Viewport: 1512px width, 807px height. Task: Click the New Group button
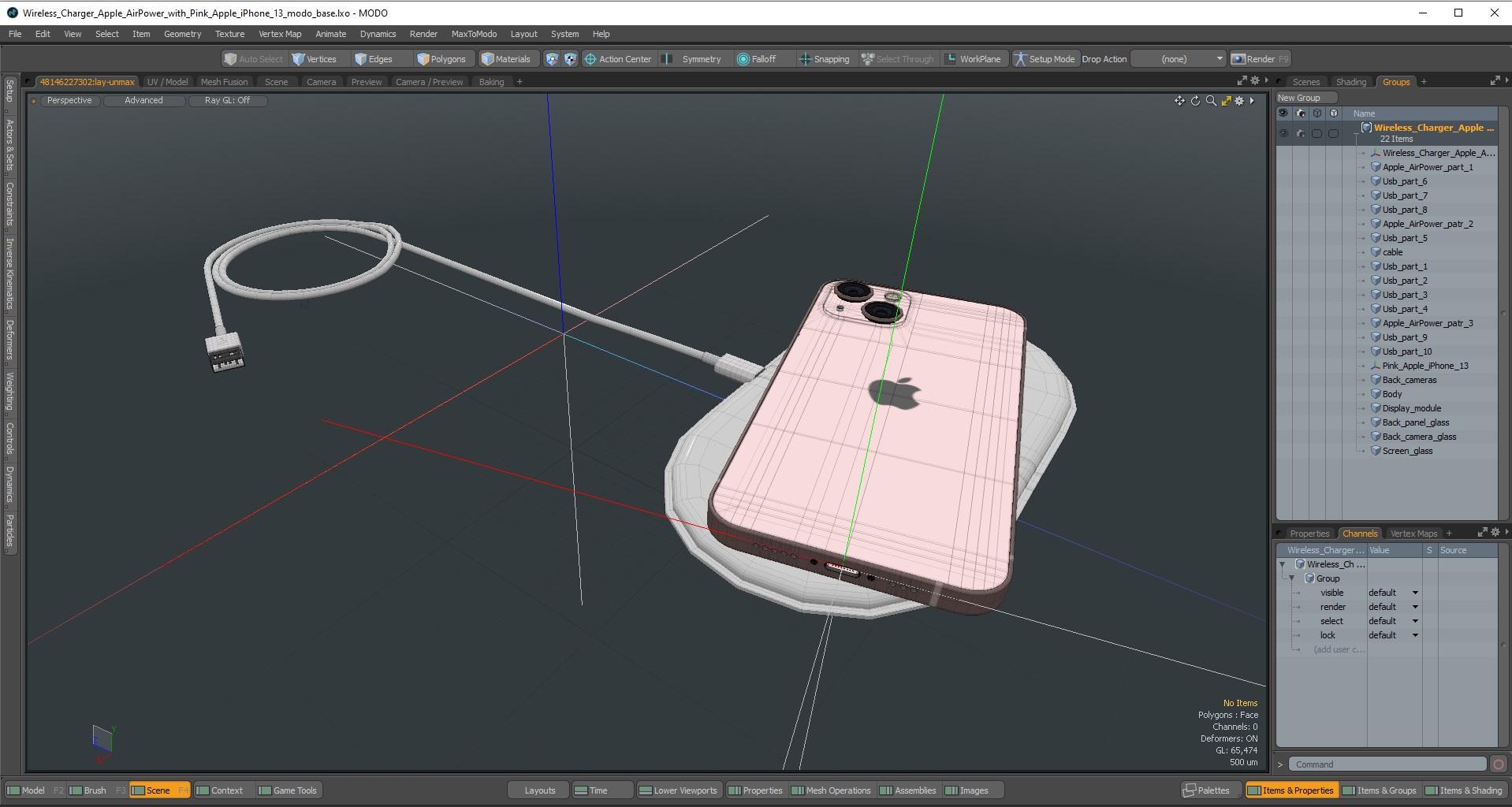1307,98
